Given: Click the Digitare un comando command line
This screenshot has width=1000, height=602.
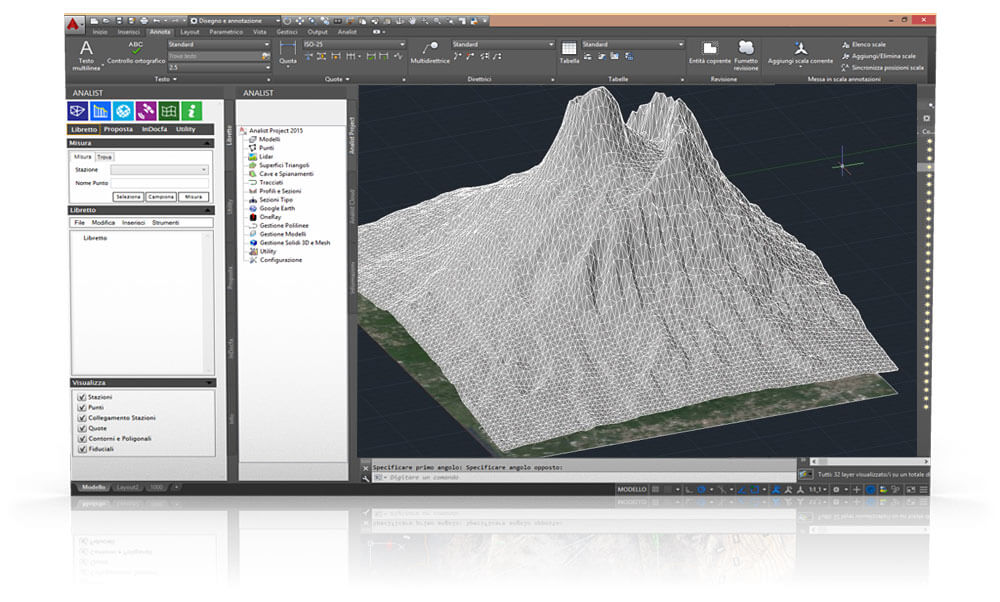Looking at the screenshot, I should click(x=584, y=477).
